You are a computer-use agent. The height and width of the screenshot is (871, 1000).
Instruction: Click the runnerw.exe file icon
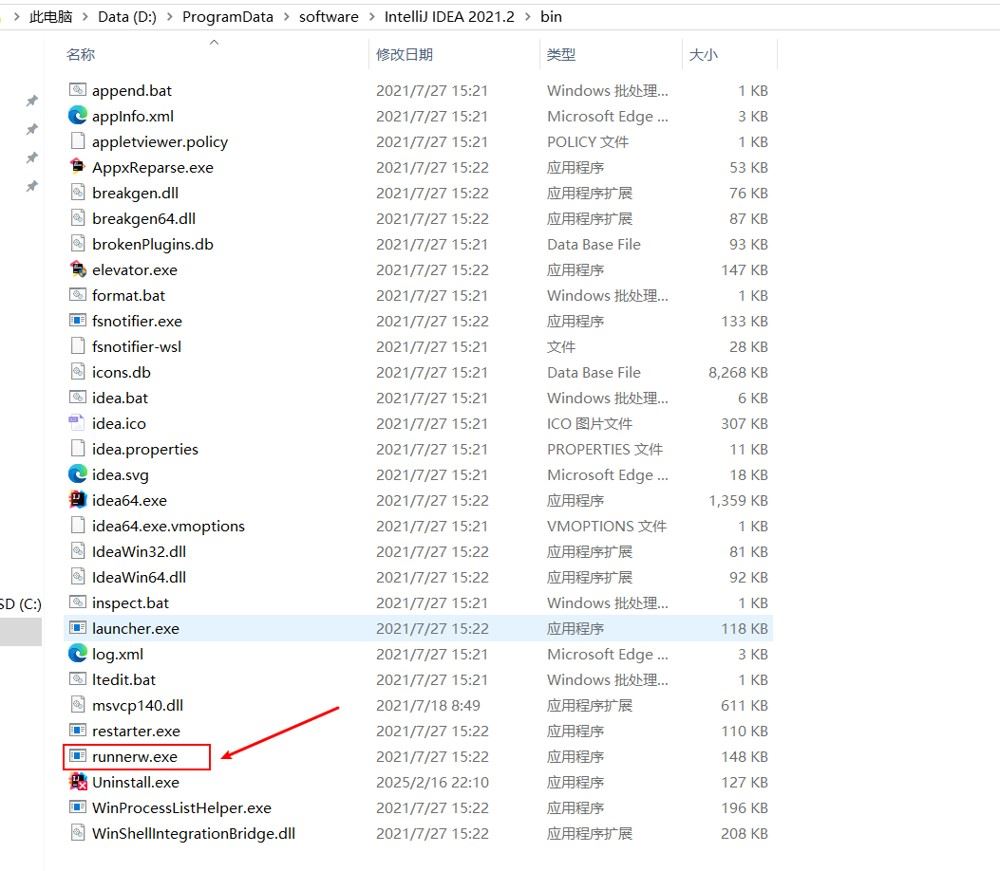[77, 756]
